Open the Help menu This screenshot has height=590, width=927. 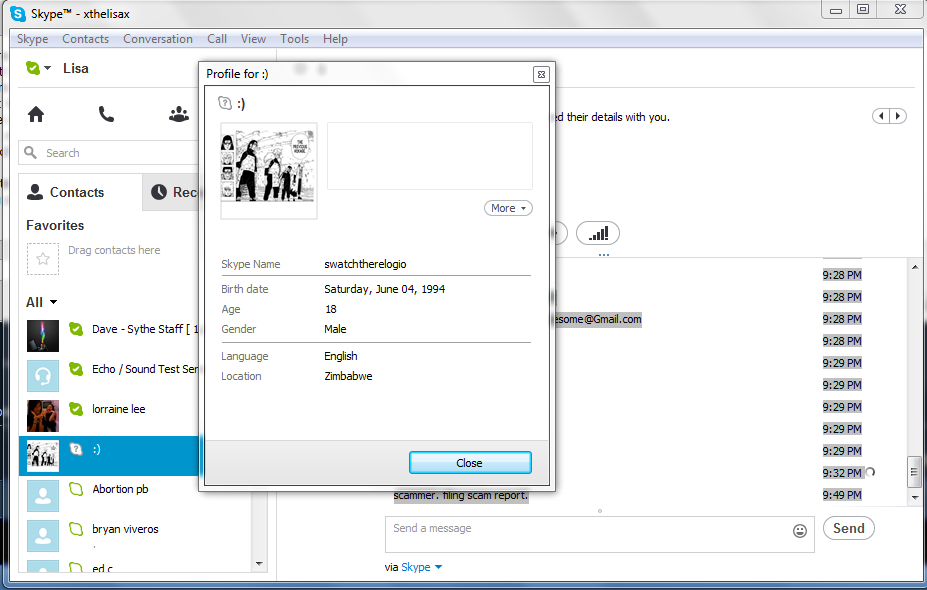click(335, 39)
